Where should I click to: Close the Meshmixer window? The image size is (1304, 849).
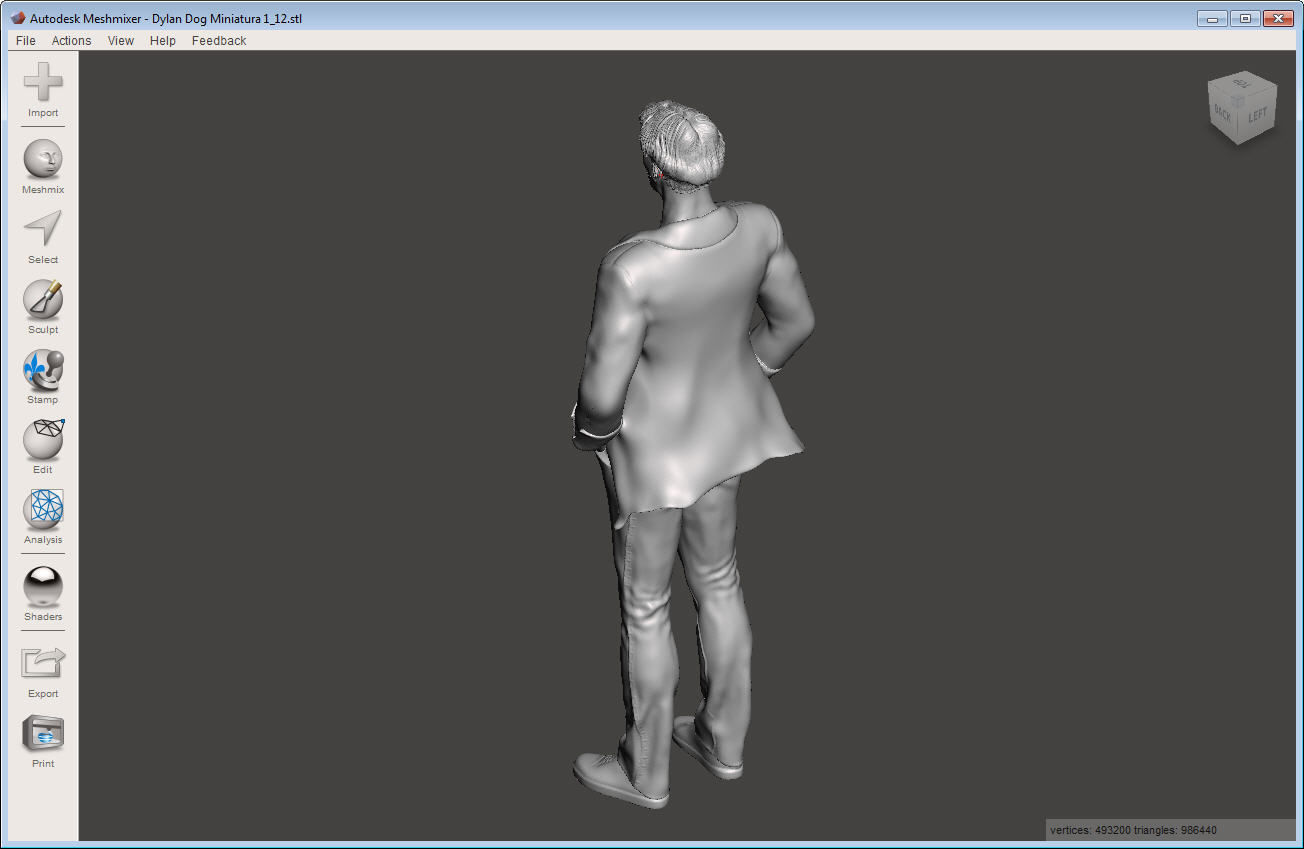[x=1278, y=18]
